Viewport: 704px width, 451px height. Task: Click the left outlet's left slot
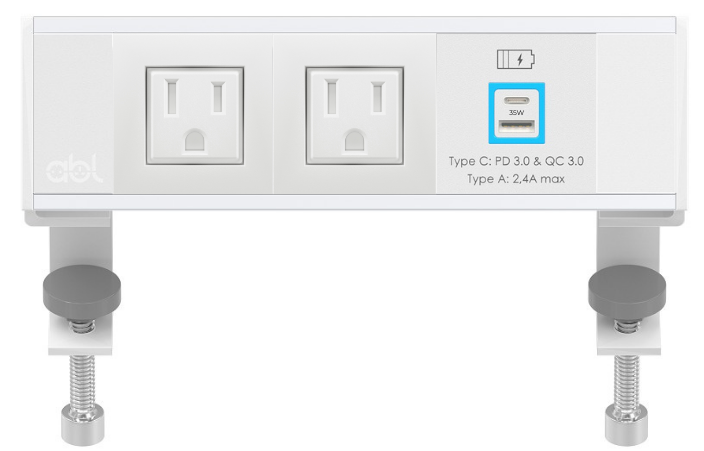[x=172, y=97]
